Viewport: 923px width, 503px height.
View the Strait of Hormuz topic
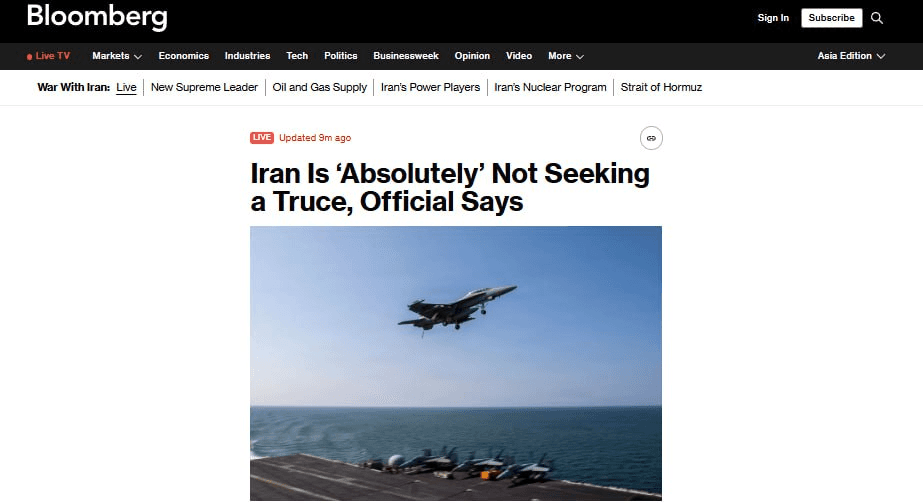(661, 87)
